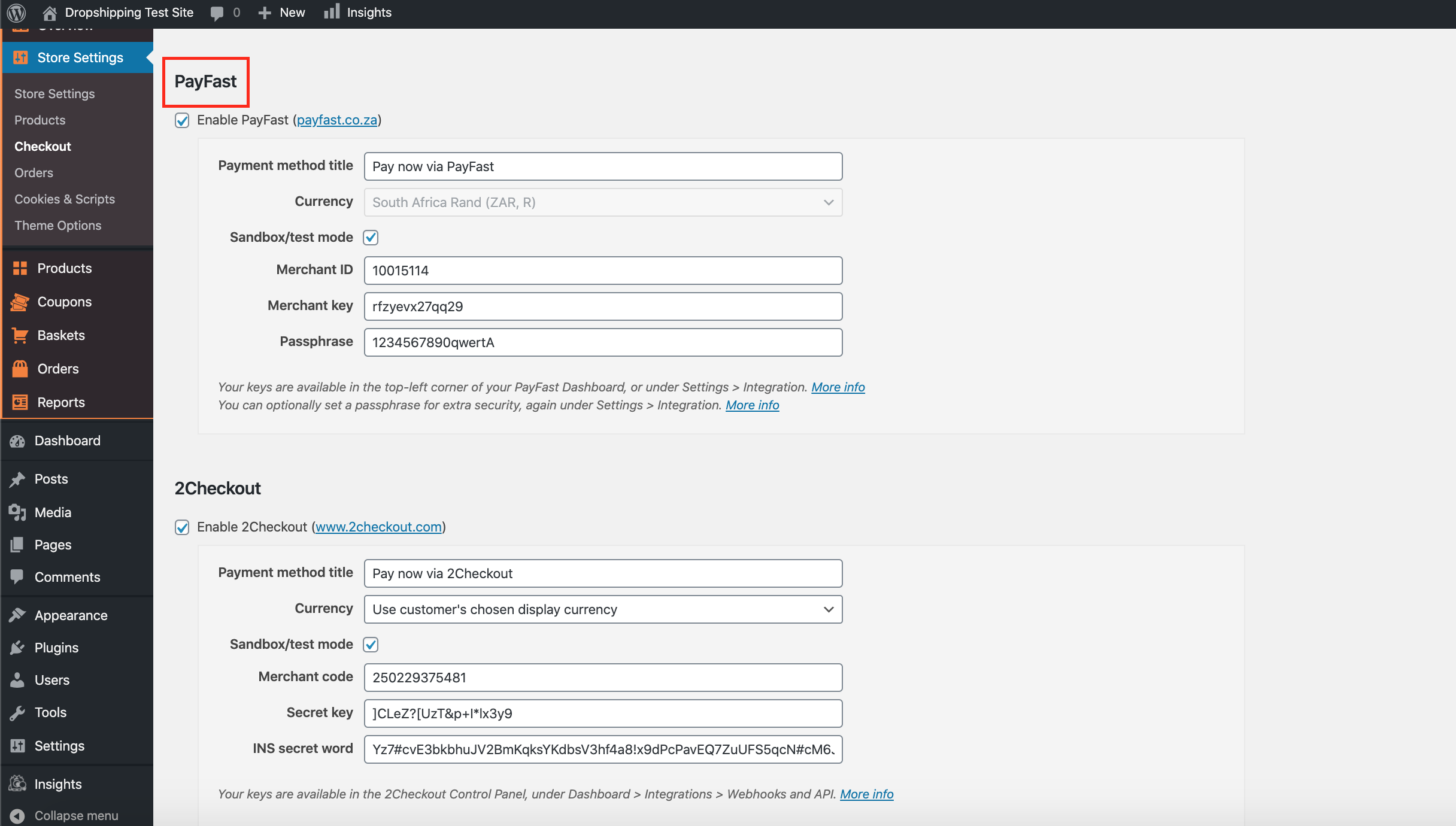Uncheck the Enable PayFast checkbox
The height and width of the screenshot is (826, 1456).
pyautogui.click(x=182, y=120)
